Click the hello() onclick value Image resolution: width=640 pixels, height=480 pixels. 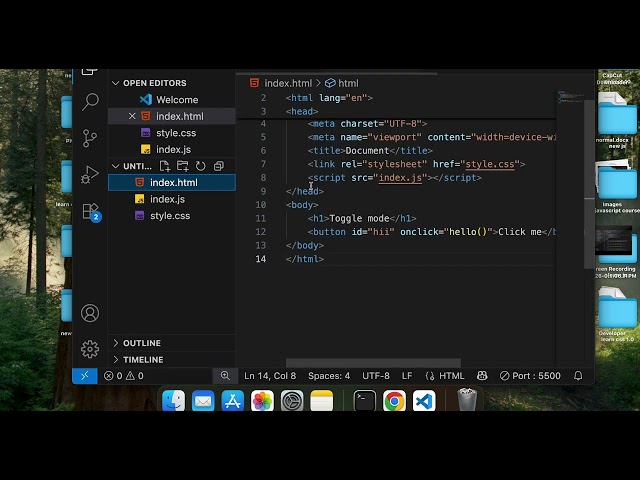pyautogui.click(x=468, y=232)
